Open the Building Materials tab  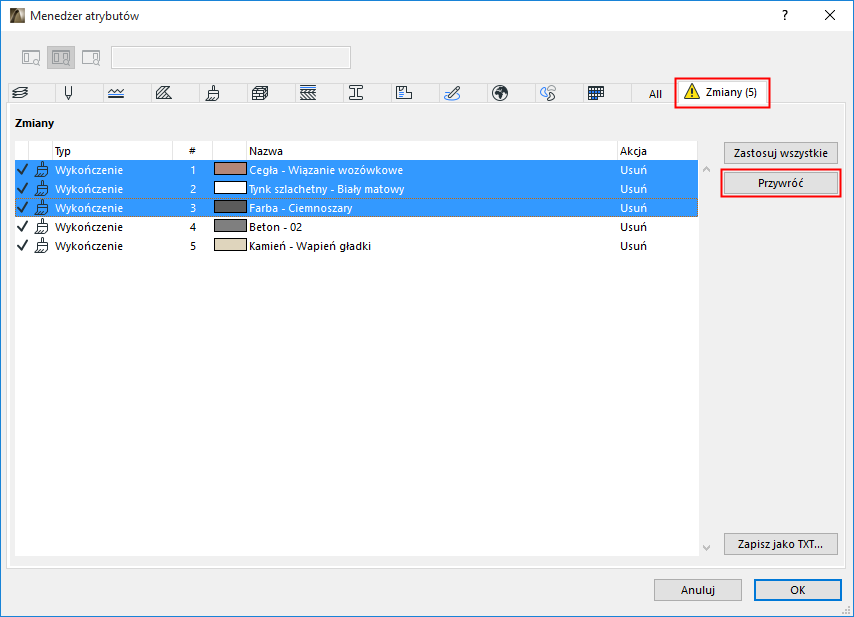[x=260, y=93]
